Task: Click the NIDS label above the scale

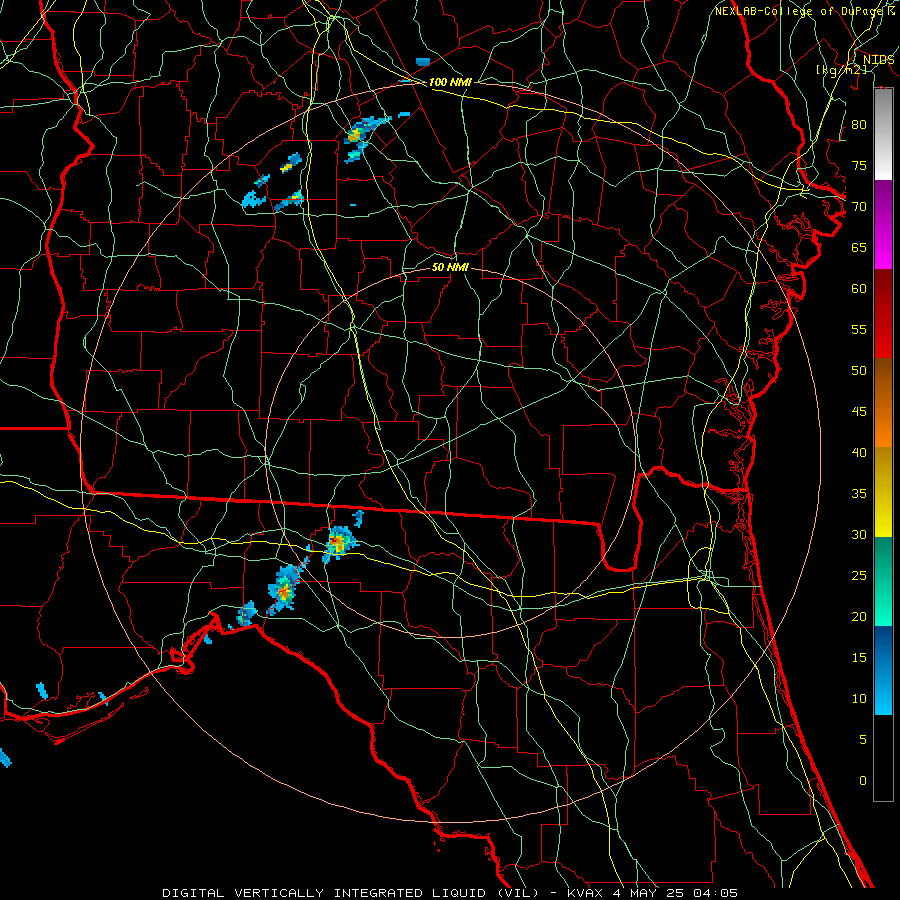Action: click(878, 59)
